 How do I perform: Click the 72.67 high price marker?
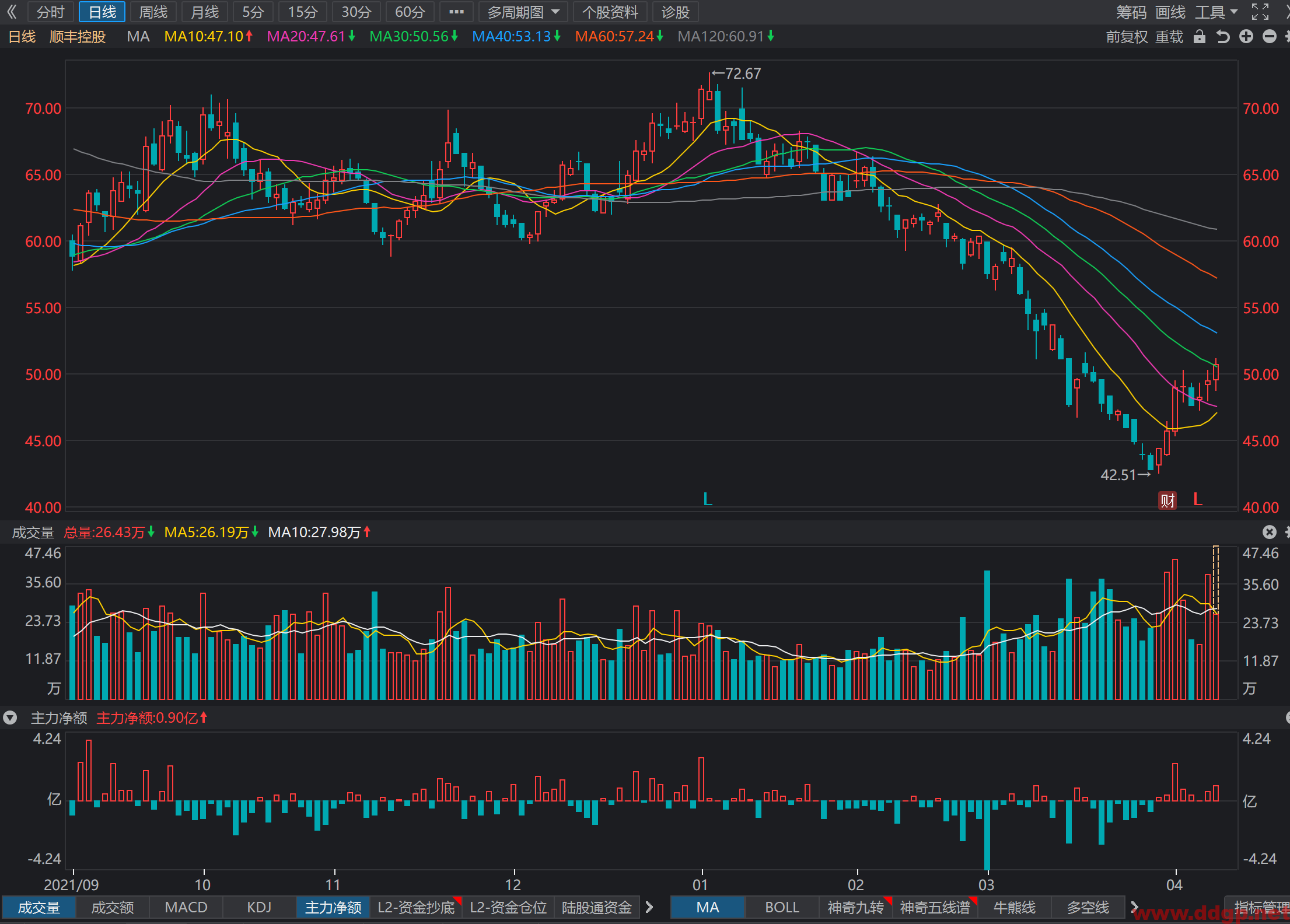[x=736, y=73]
